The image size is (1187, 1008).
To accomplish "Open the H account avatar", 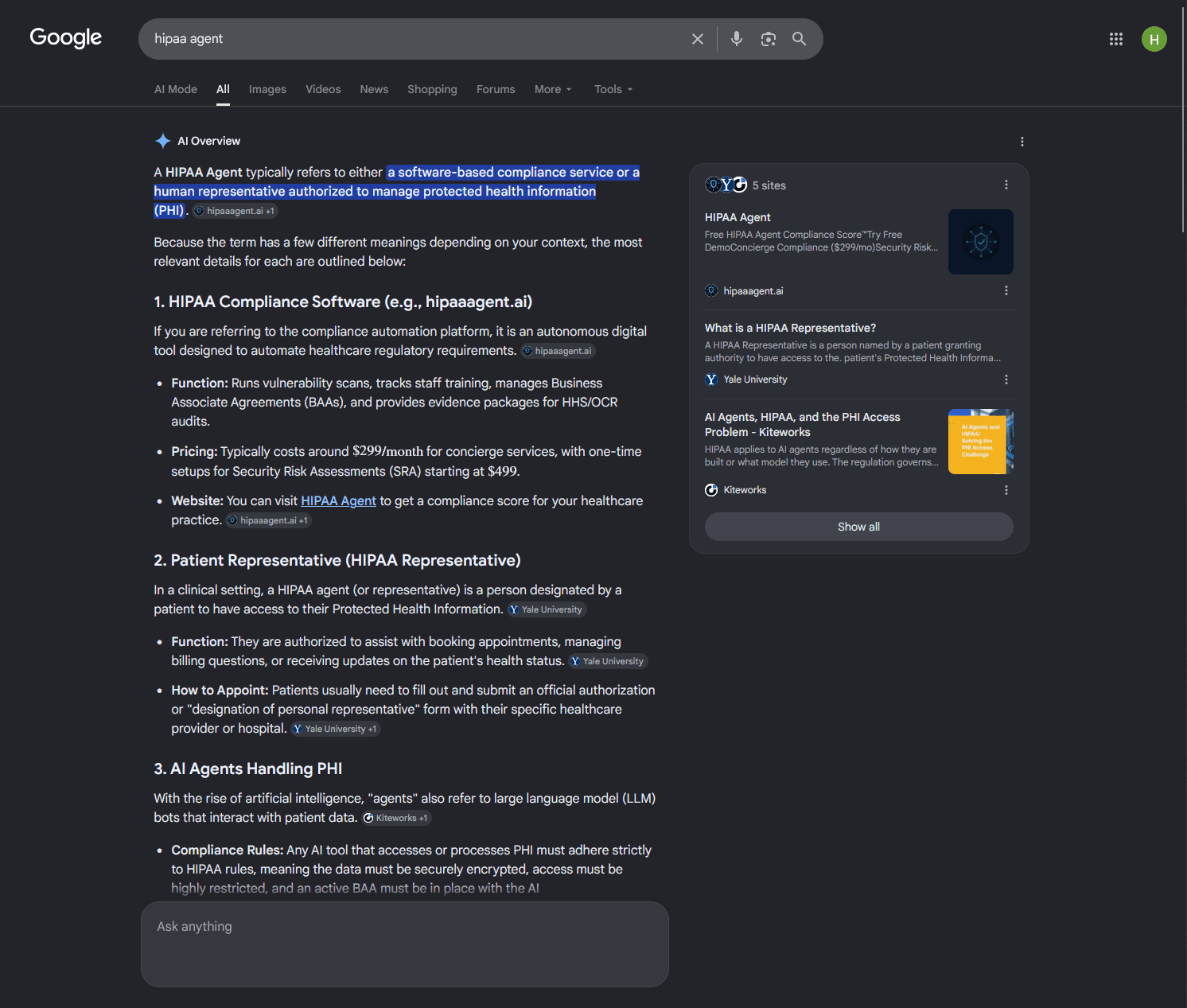I will (1154, 39).
